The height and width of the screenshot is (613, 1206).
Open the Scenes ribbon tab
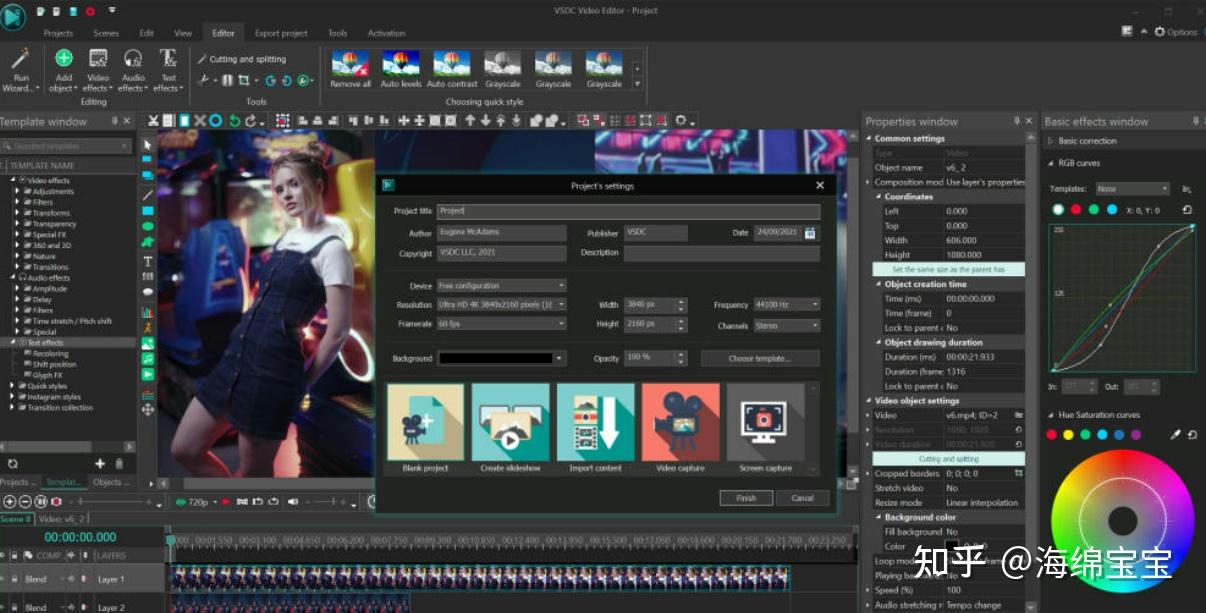coord(106,33)
